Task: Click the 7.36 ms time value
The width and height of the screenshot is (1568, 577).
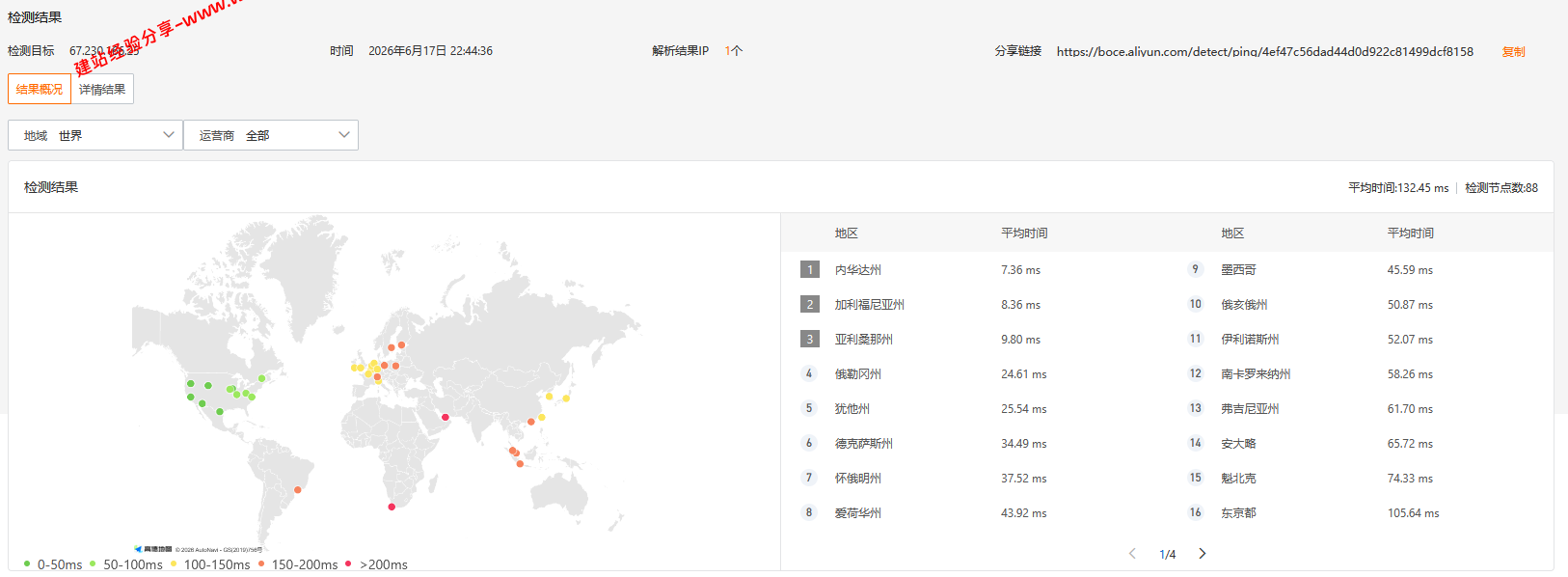Action: click(1020, 270)
